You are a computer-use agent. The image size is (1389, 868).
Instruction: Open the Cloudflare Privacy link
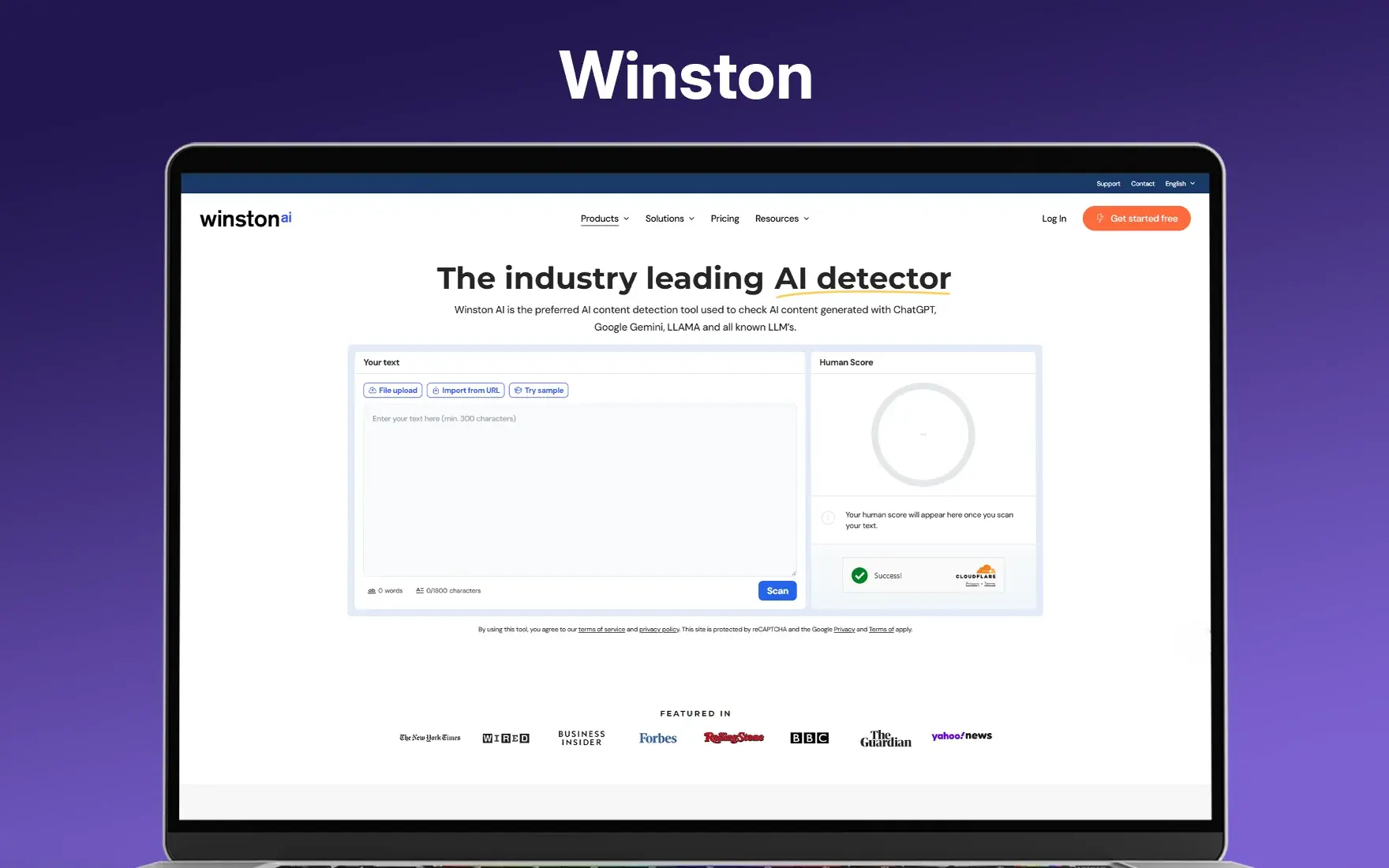[x=972, y=585]
